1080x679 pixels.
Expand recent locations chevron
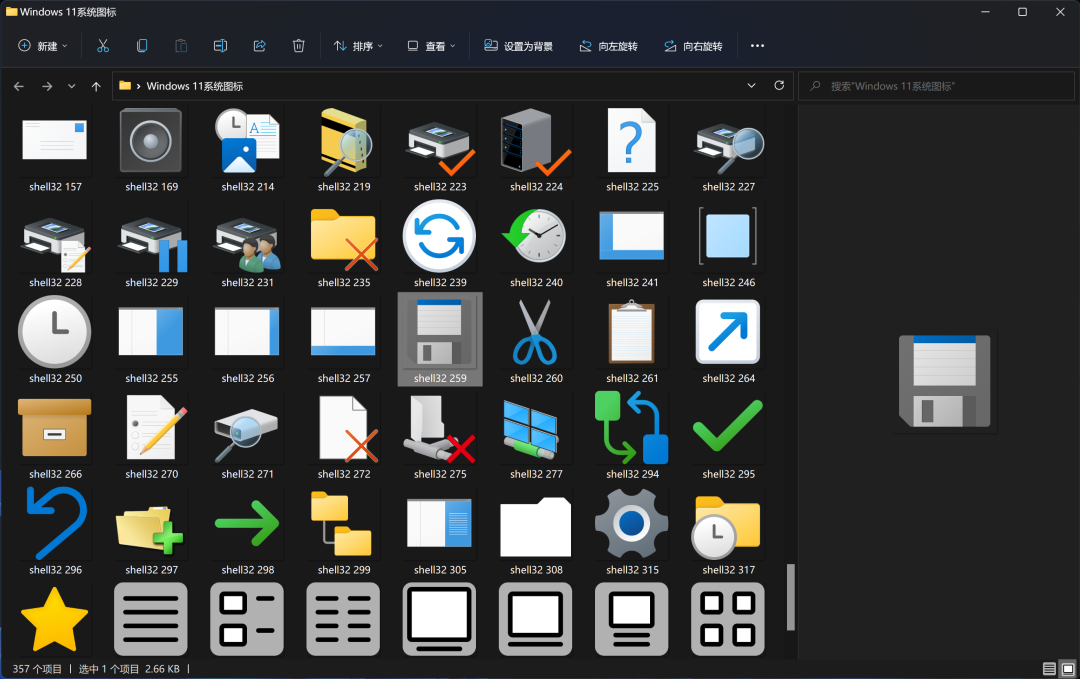(72, 86)
